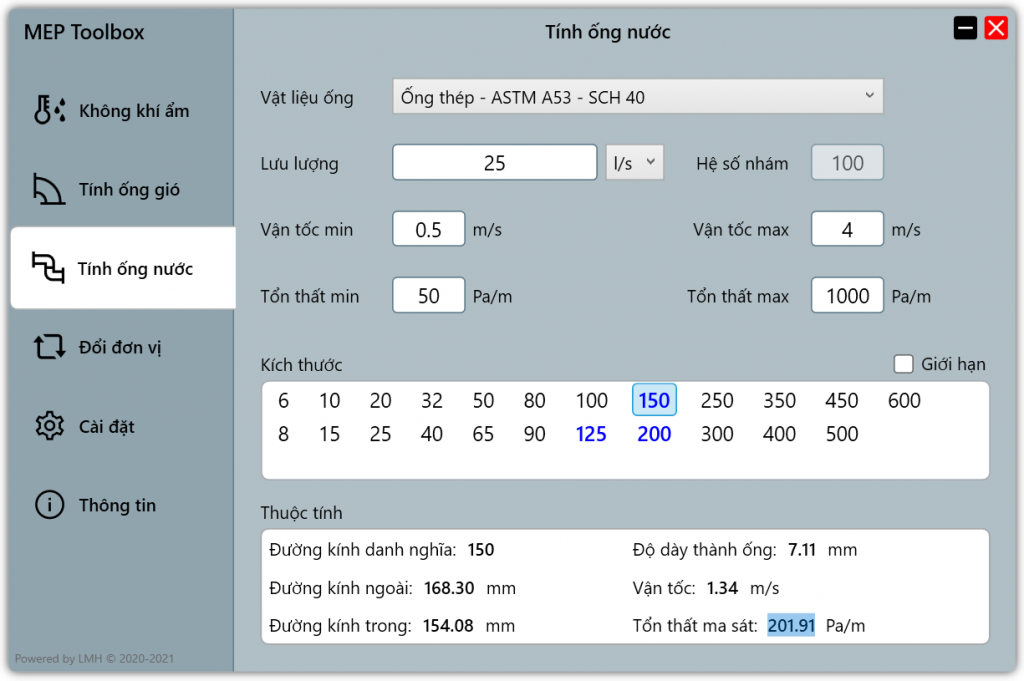The image size is (1024, 681).
Task: Open unit converter via the swap arrows icon
Action: [50, 346]
